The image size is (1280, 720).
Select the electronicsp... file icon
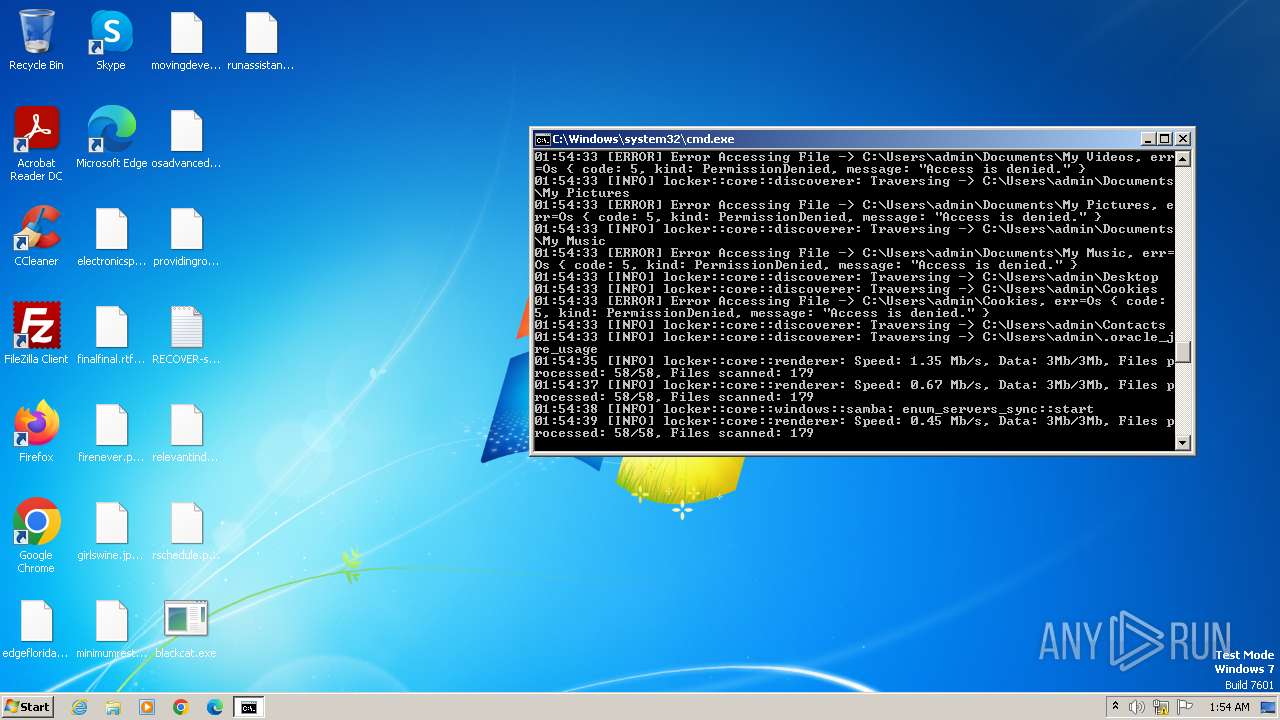coord(111,236)
